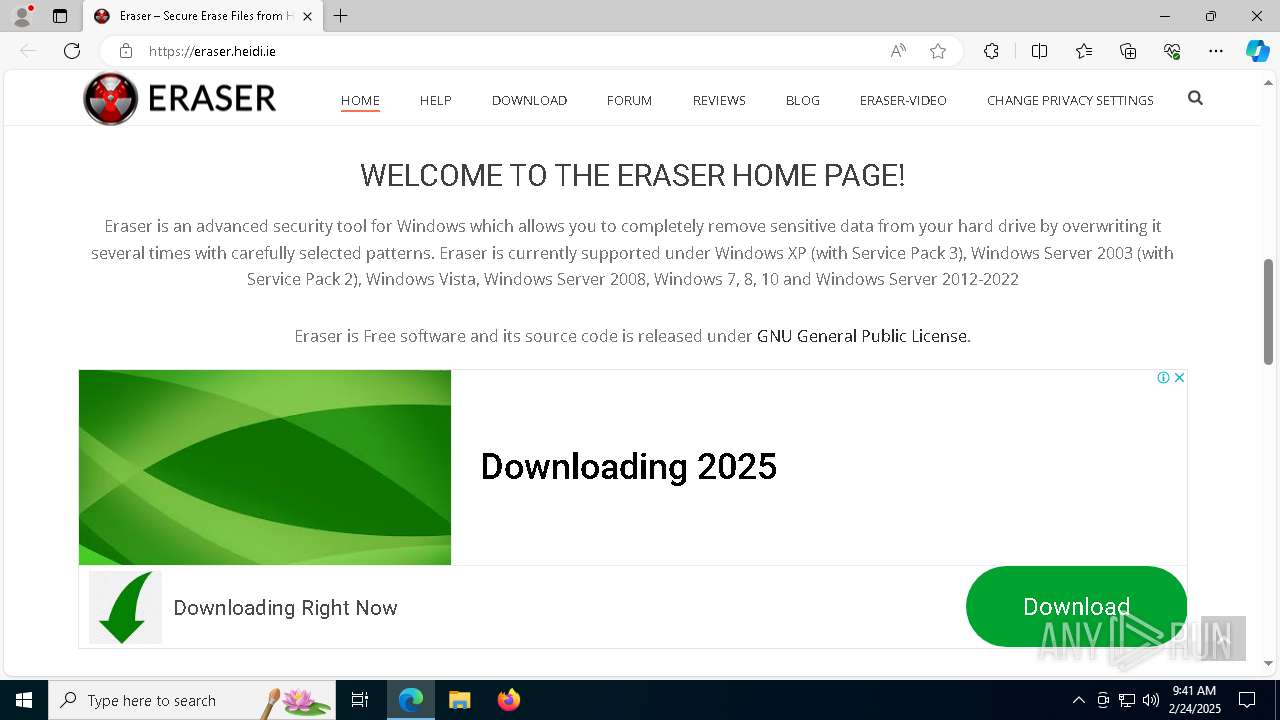
Task: Open the Collections icon
Action: 1128,51
